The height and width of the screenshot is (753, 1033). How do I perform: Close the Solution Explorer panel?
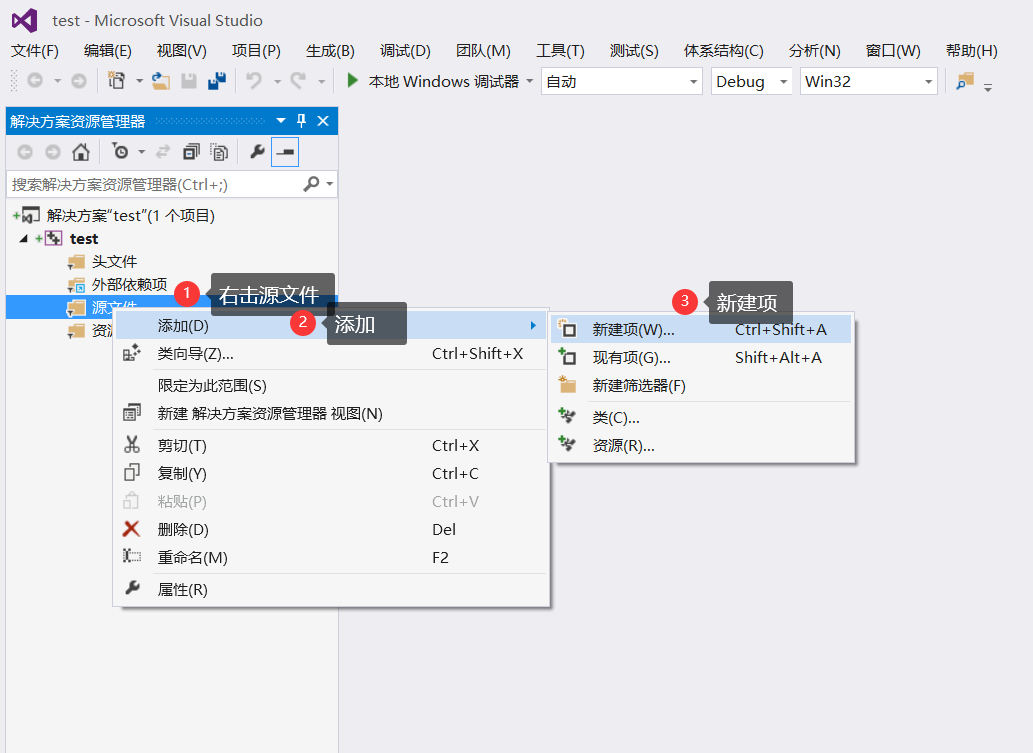pos(323,121)
